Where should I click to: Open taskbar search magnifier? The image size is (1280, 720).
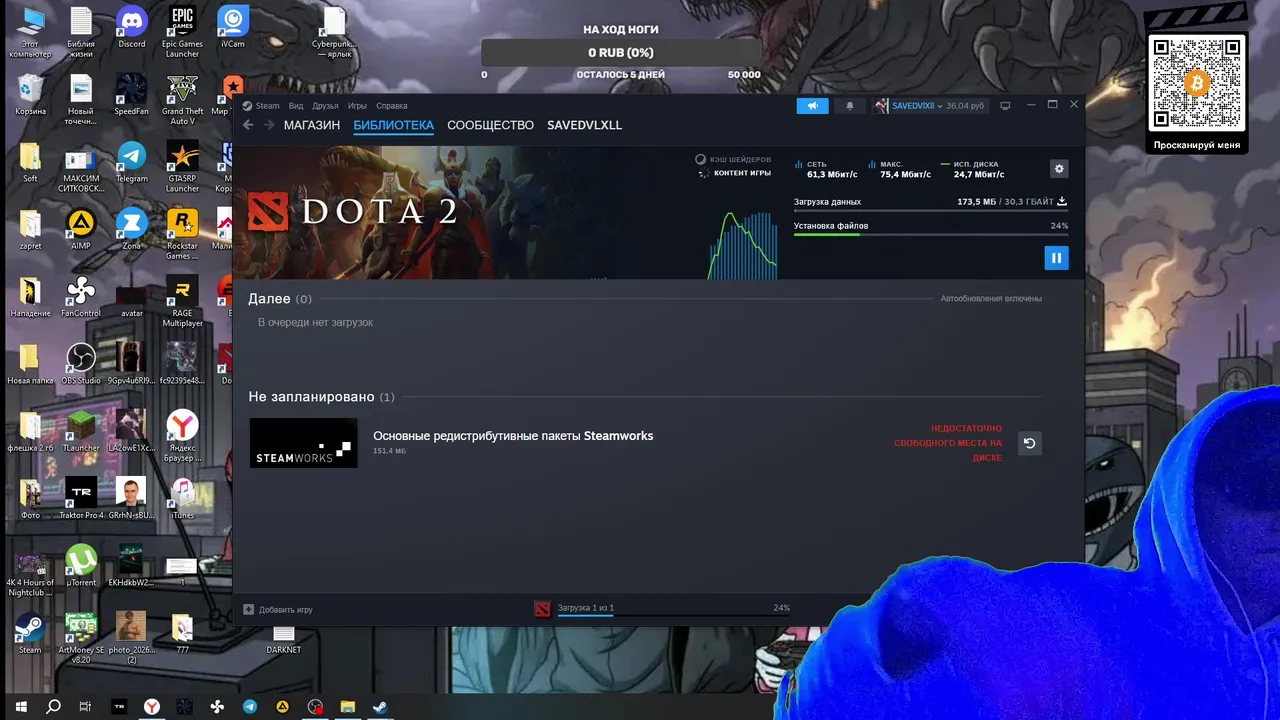coord(54,706)
